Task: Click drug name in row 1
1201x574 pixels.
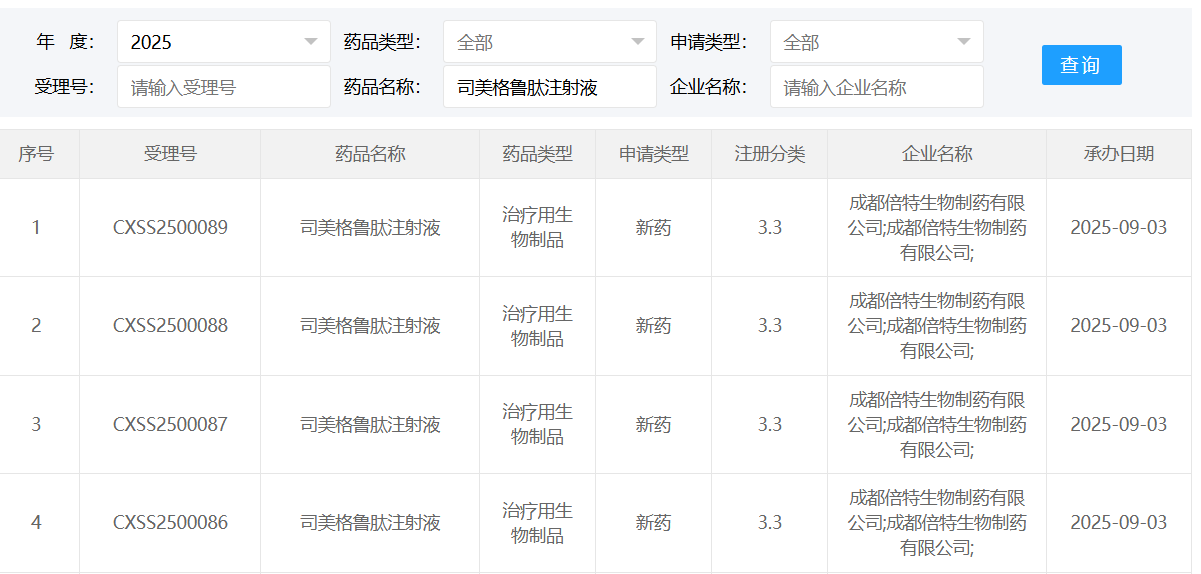Action: [370, 228]
